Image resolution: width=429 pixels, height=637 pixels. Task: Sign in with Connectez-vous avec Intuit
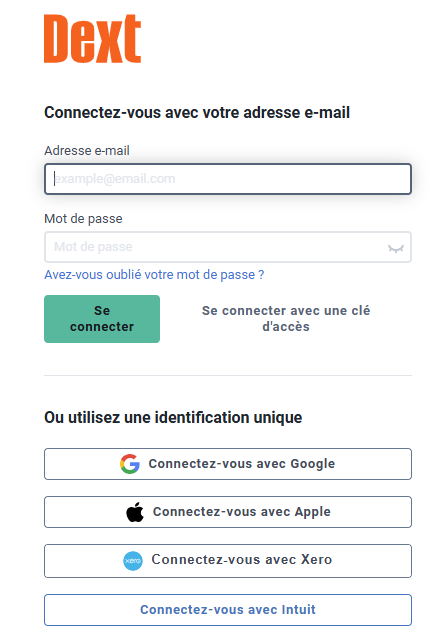point(228,610)
